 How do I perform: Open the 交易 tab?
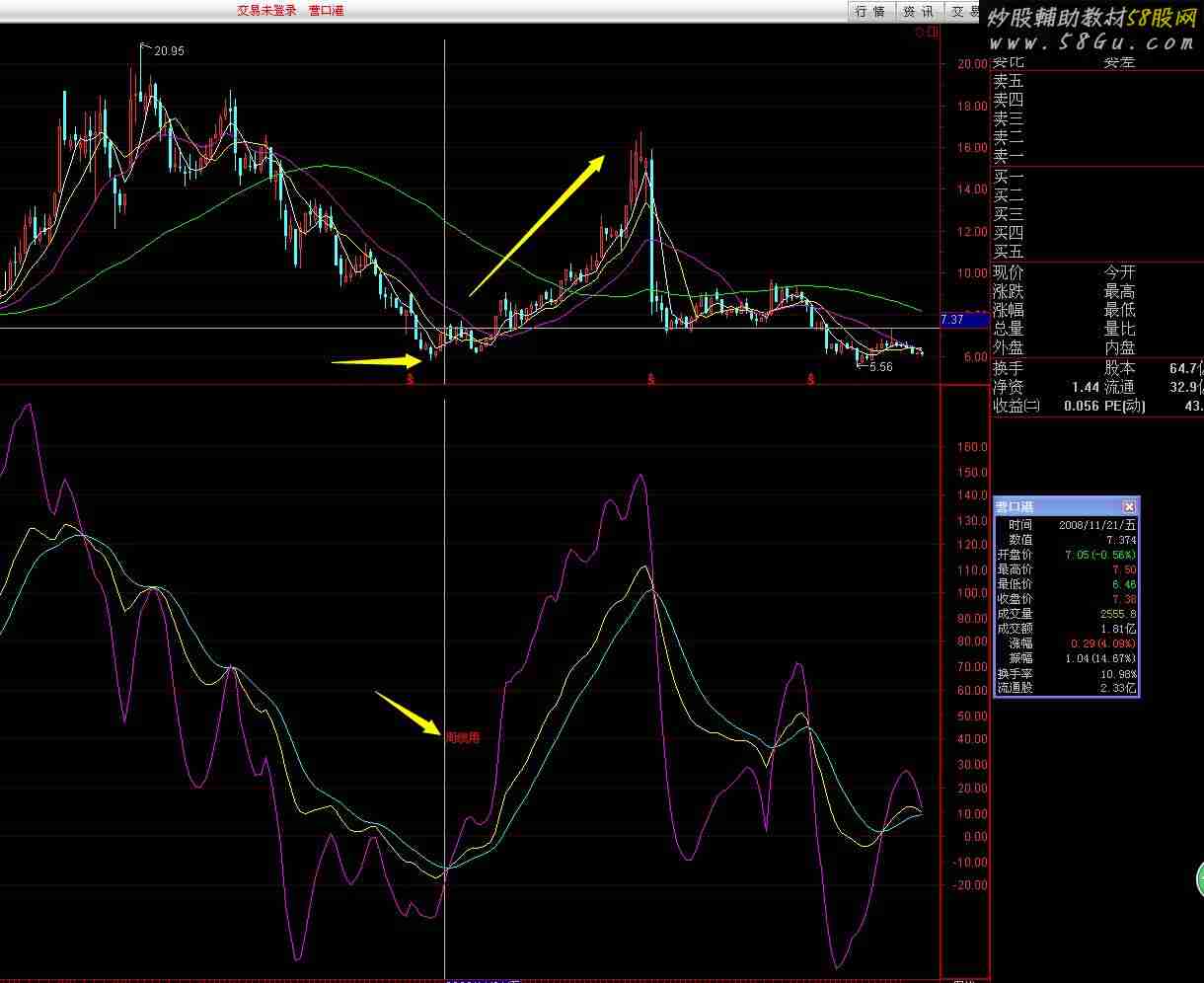[963, 12]
